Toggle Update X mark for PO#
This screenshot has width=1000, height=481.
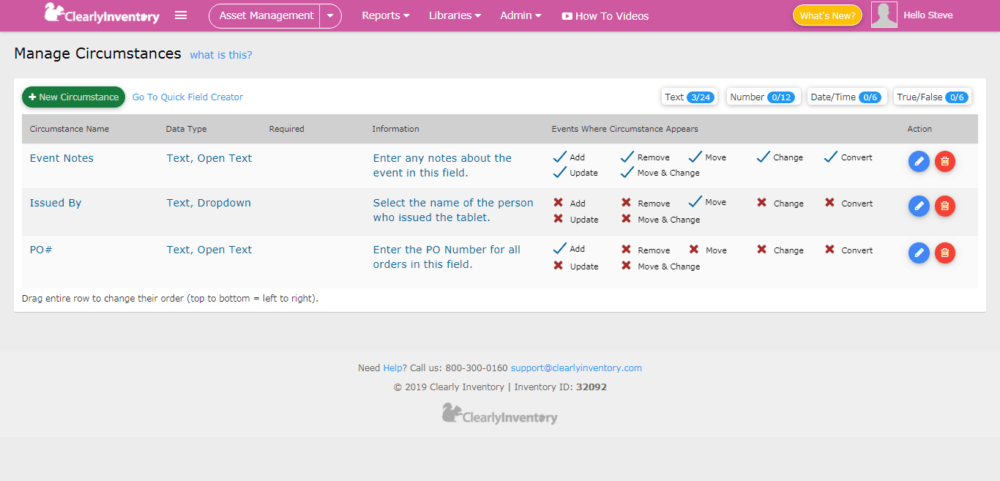[x=559, y=266]
